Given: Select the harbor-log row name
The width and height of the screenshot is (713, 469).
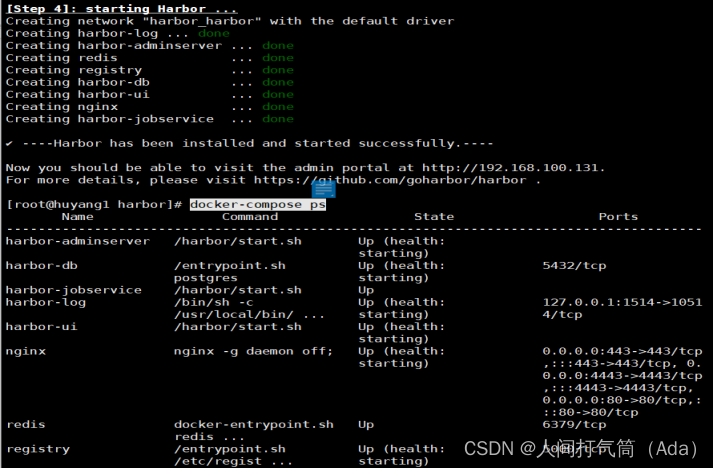Looking at the screenshot, I should pyautogui.click(x=45, y=303).
